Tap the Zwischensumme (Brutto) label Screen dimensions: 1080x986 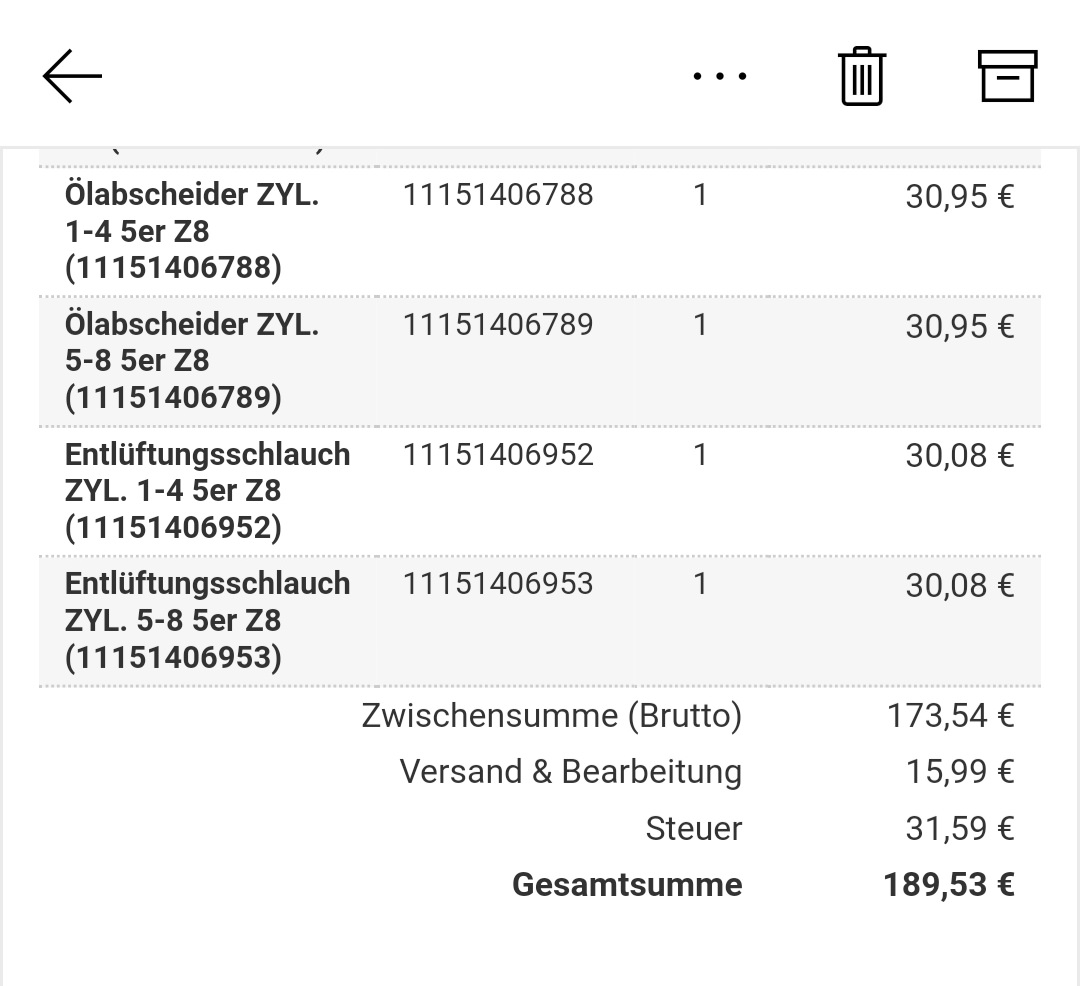point(552,716)
